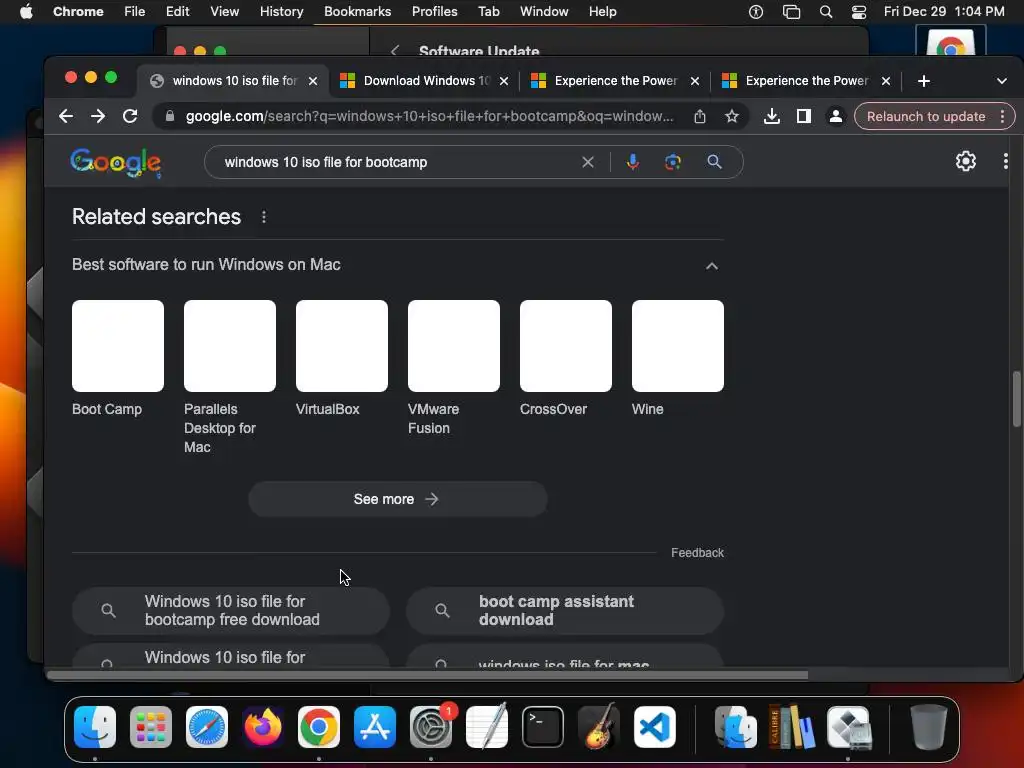Launch Terminal from the Dock
This screenshot has width=1024, height=768.
(x=543, y=727)
